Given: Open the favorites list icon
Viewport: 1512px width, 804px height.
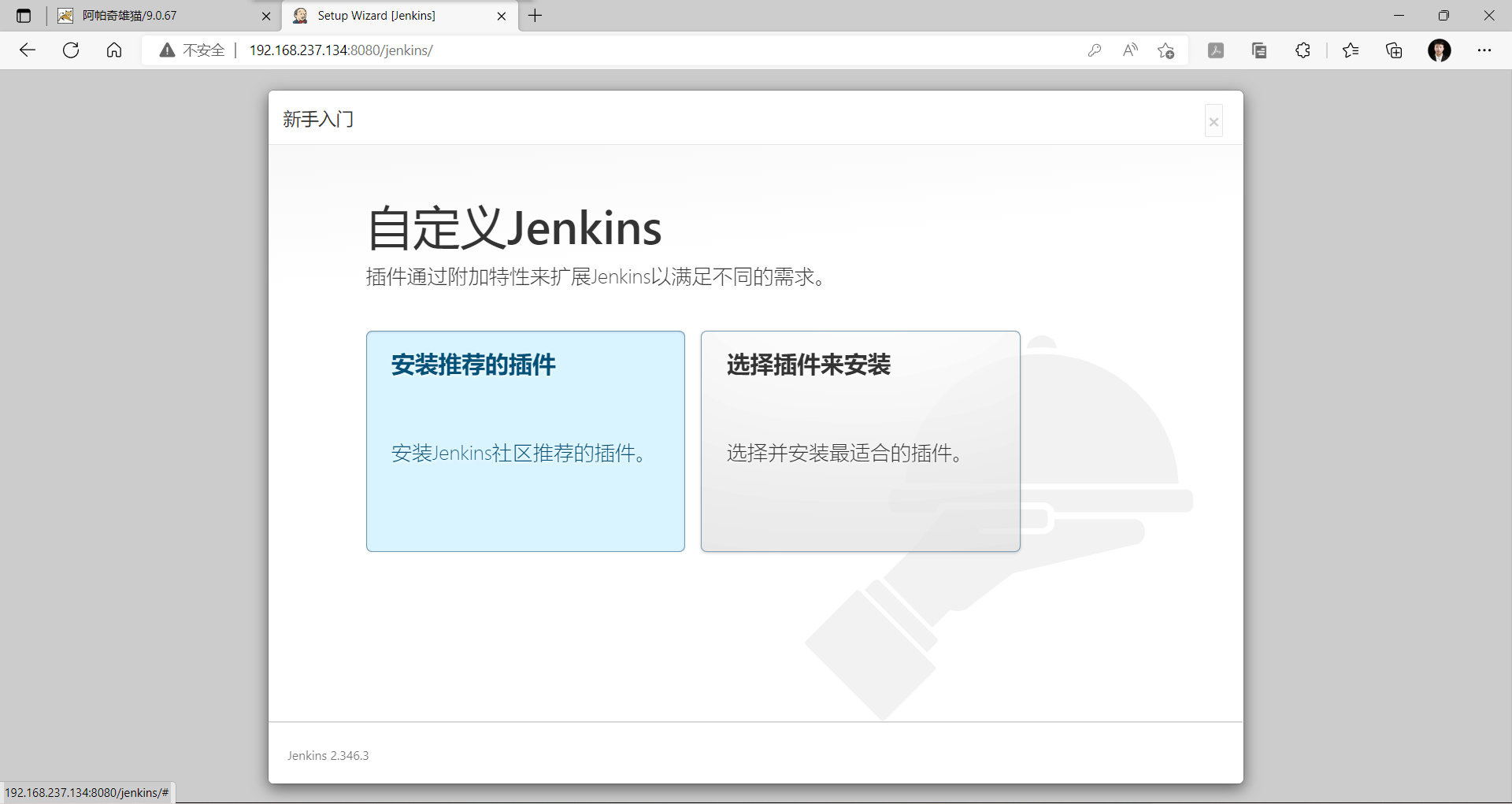Looking at the screenshot, I should 1351,50.
